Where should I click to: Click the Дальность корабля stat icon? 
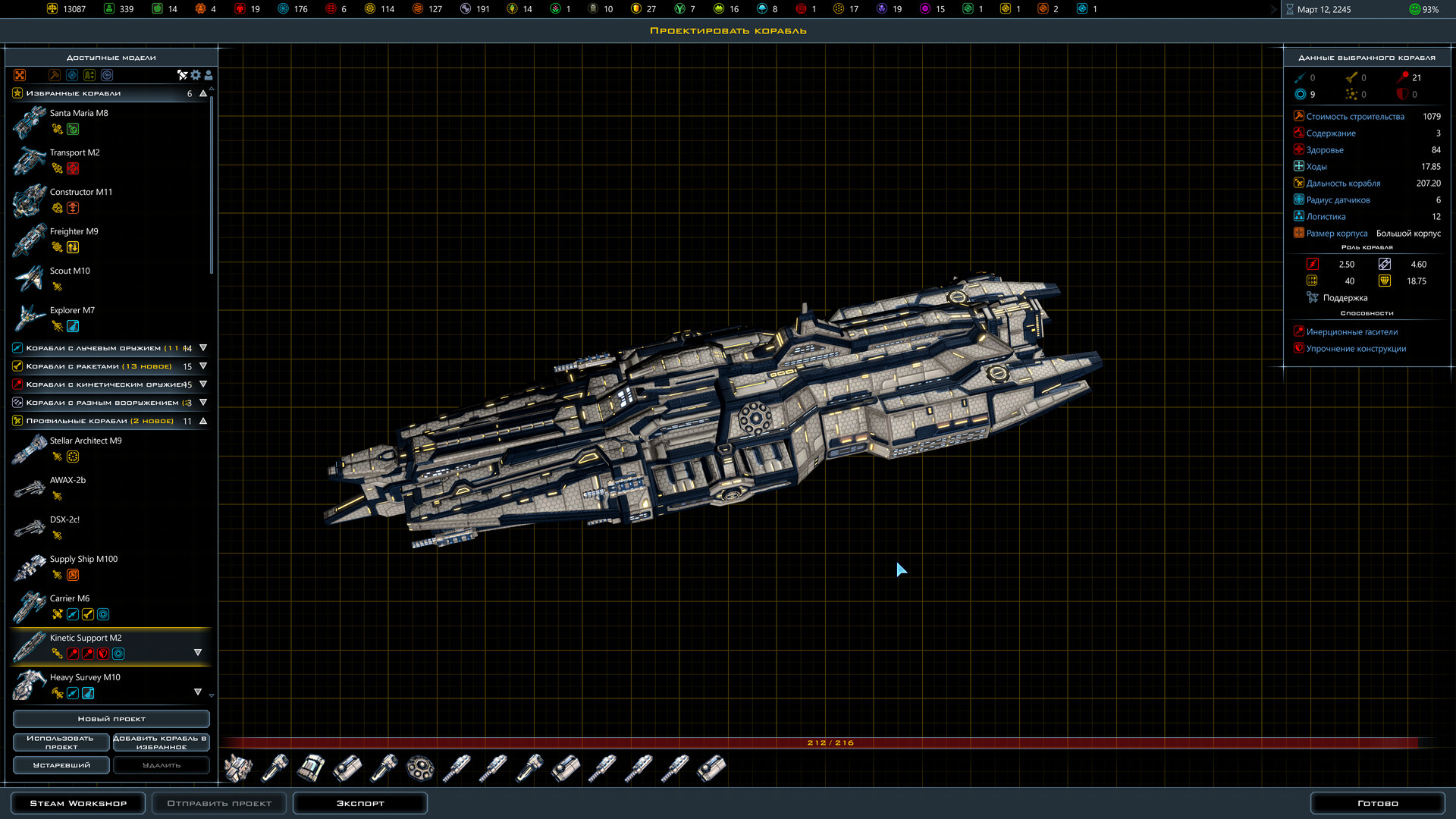[x=1298, y=183]
